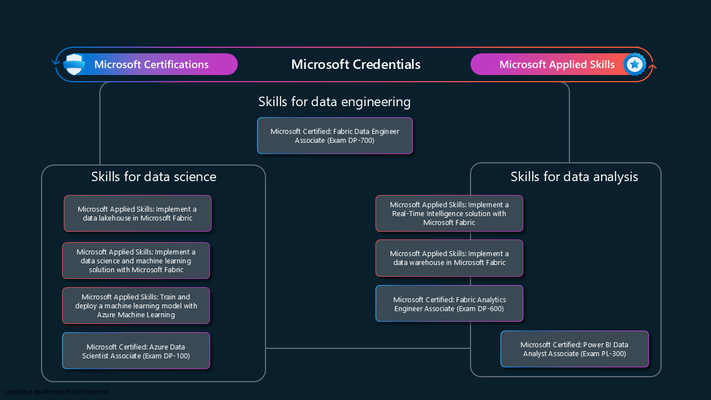Click the blue arrow at banner's left end
The width and height of the screenshot is (711, 400).
[x=56, y=61]
